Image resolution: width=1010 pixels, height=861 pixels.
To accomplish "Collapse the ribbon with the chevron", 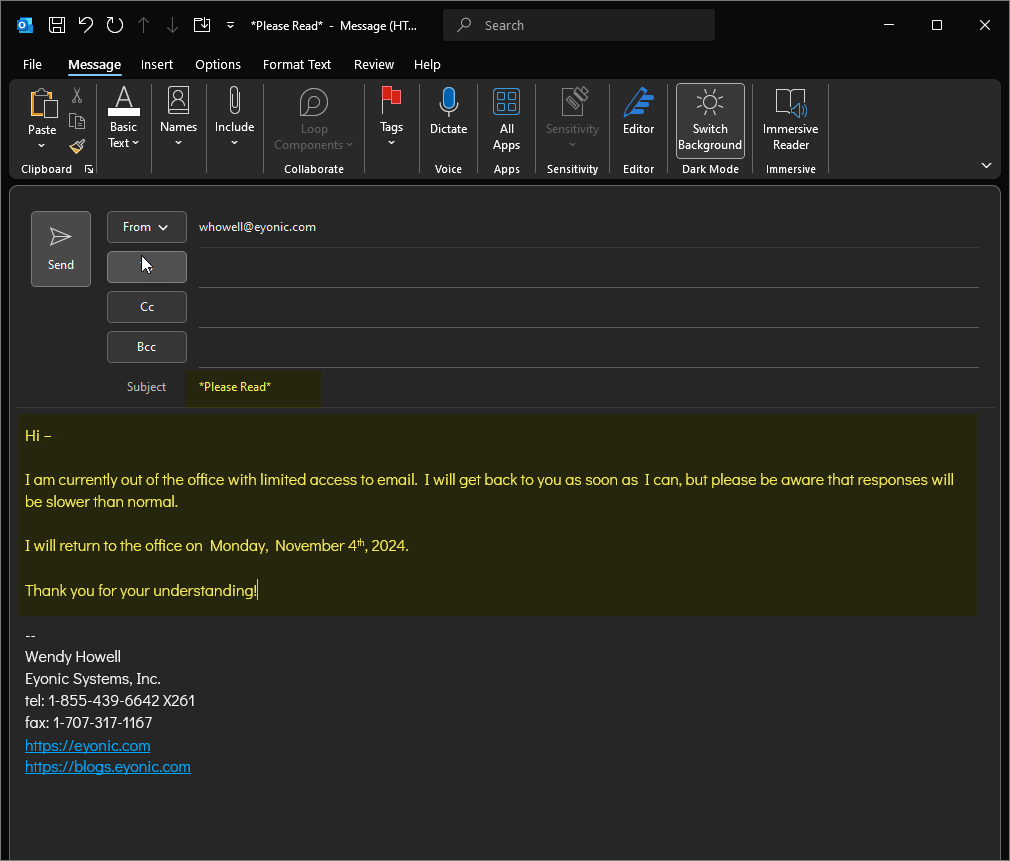I will click(986, 164).
